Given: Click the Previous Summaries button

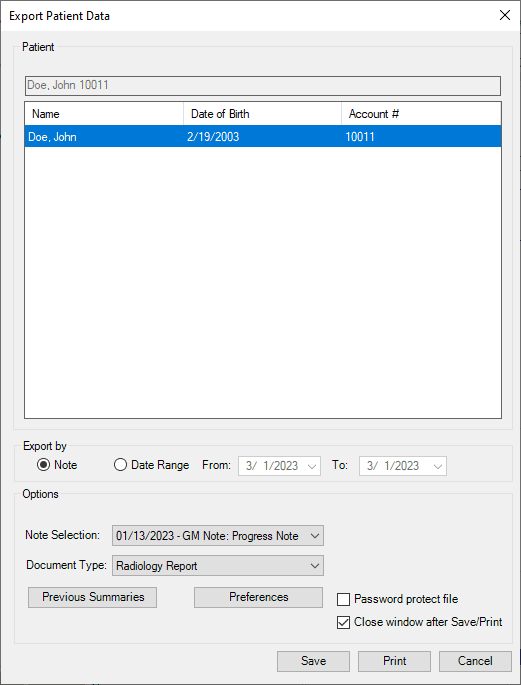Looking at the screenshot, I should [x=93, y=597].
